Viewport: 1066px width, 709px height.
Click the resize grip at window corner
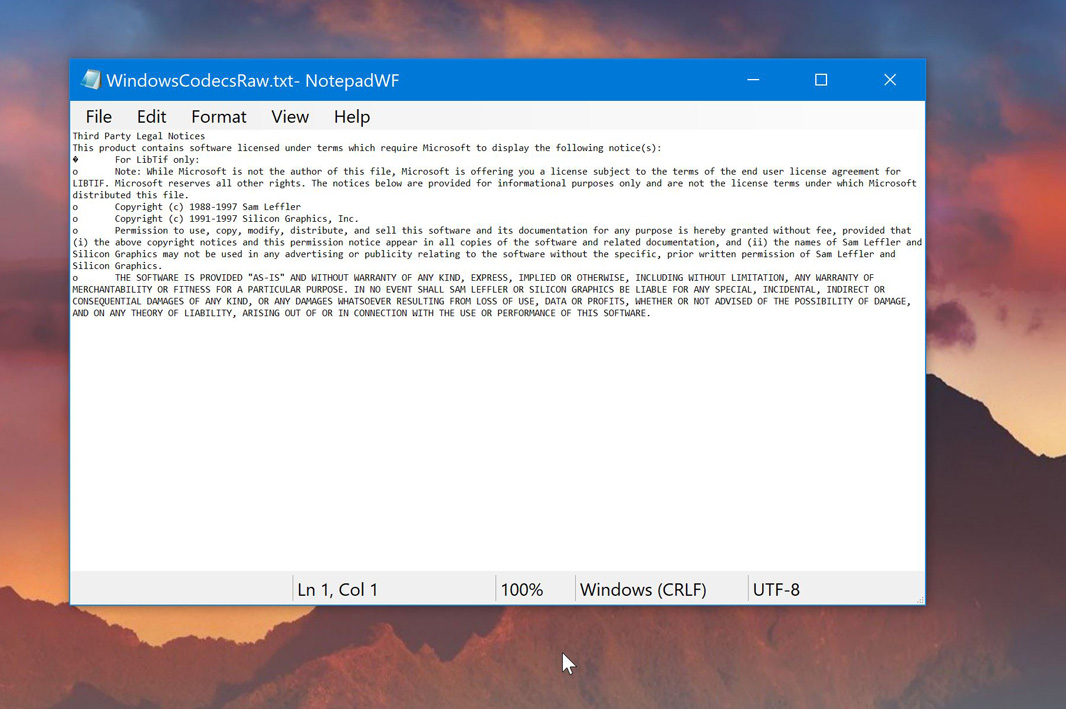[x=920, y=599]
